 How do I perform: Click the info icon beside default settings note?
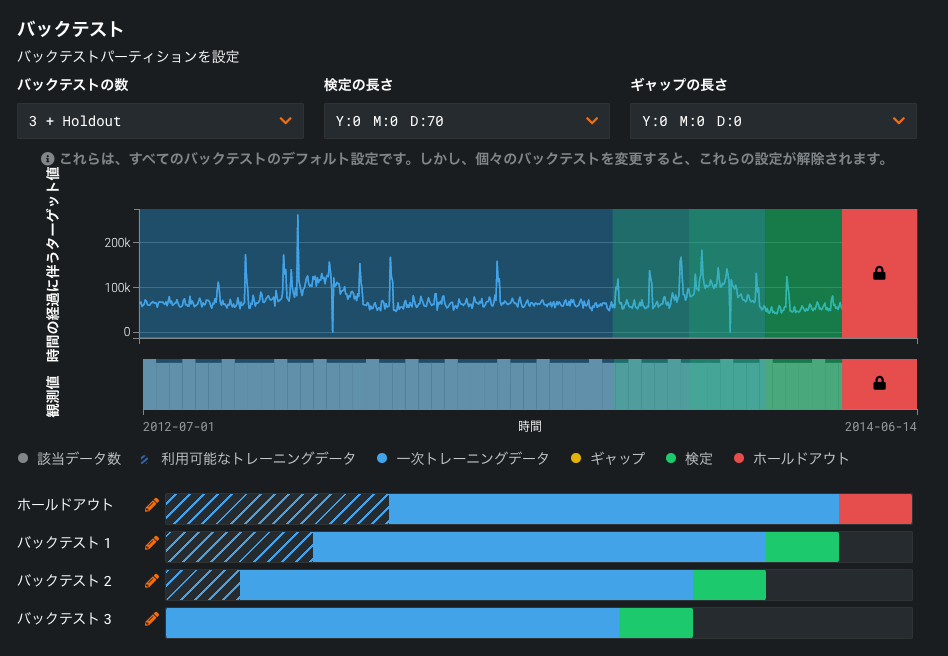click(47, 159)
